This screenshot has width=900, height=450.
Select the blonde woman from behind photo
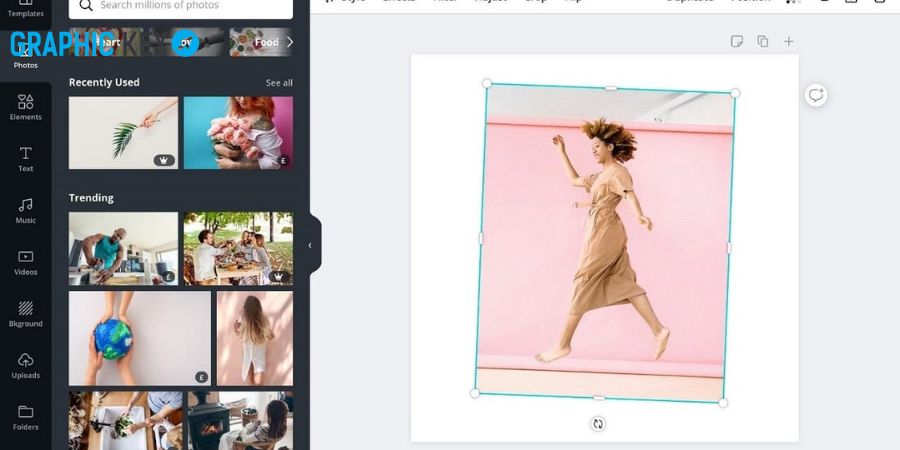tap(255, 339)
